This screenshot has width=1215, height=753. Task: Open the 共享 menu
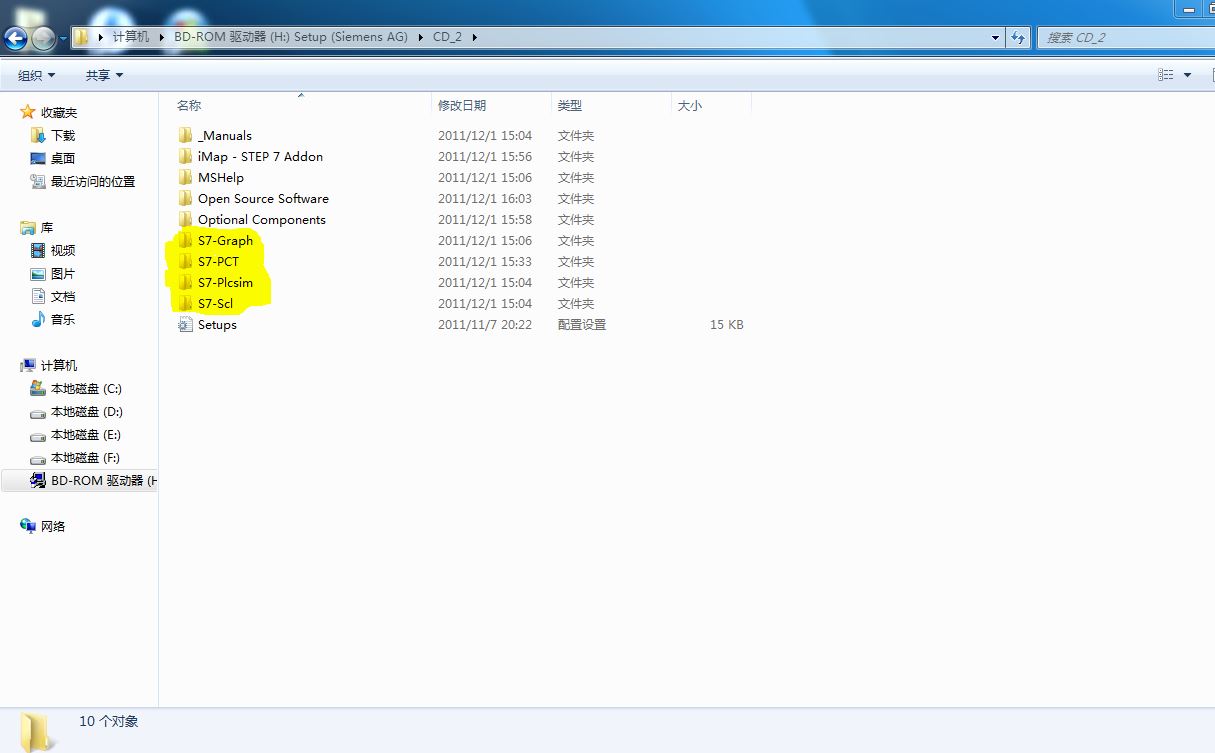point(104,75)
